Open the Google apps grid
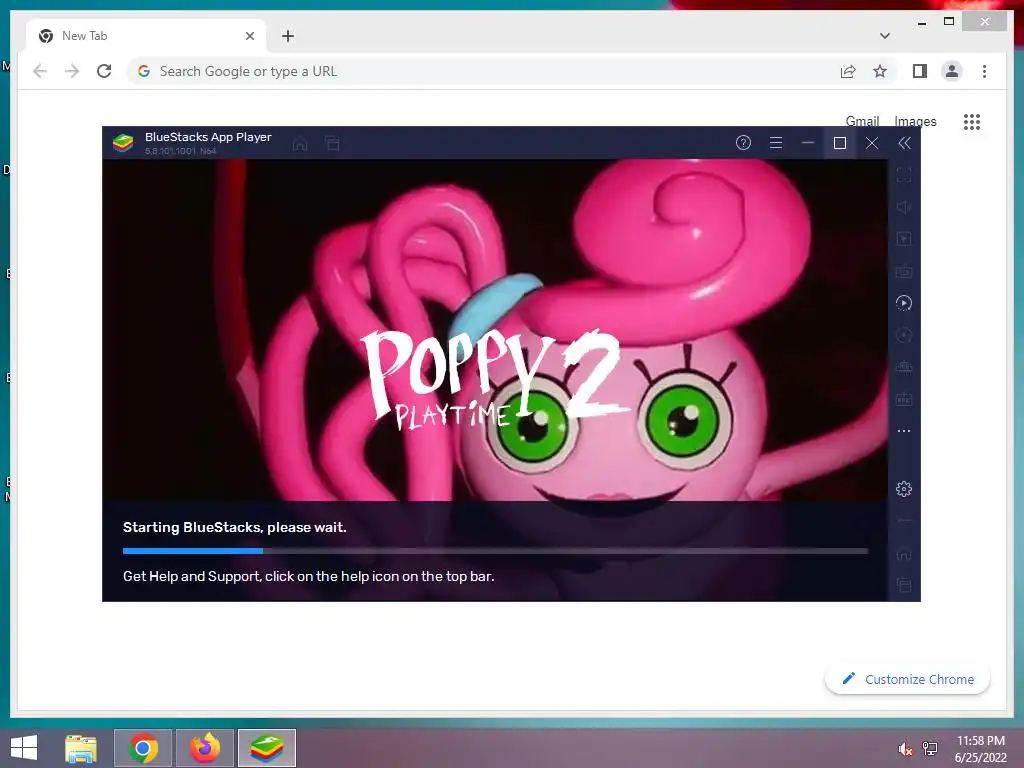This screenshot has height=768, width=1024. tap(972, 121)
